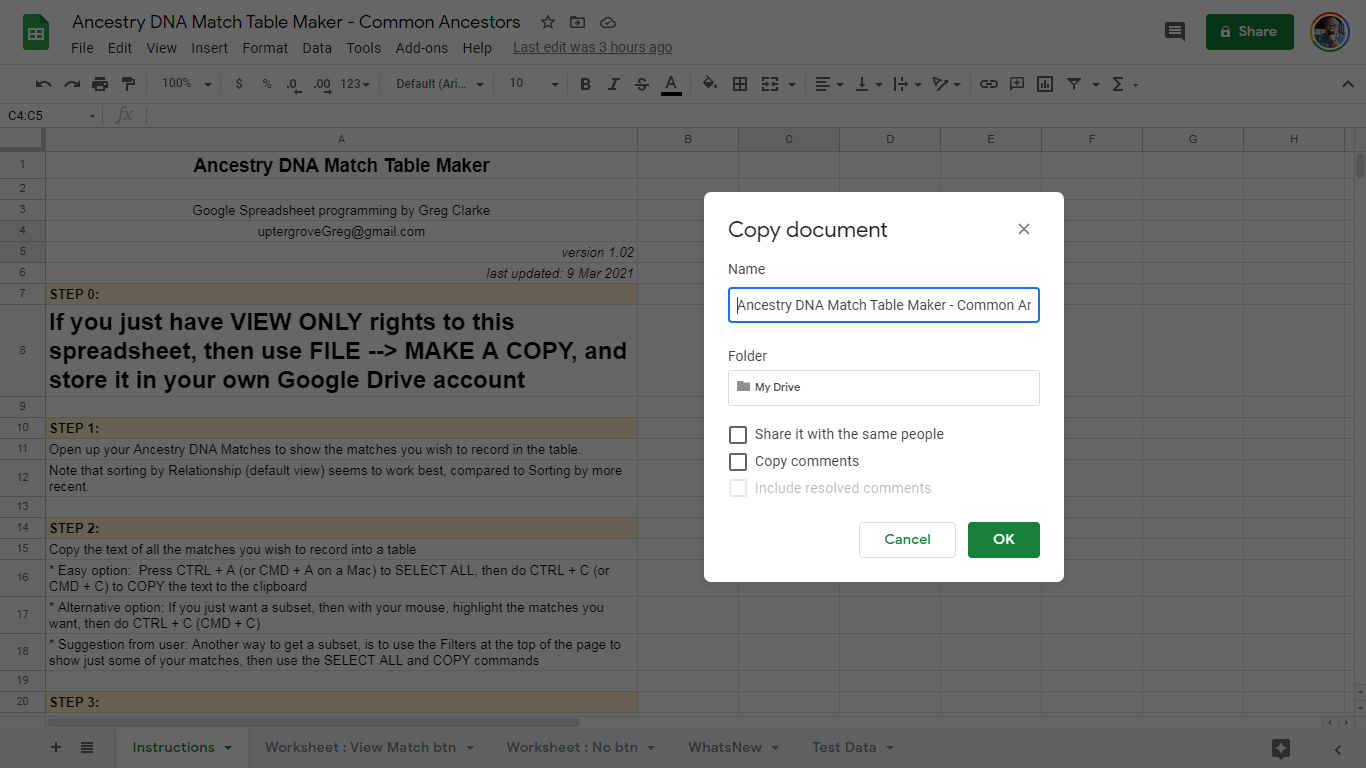Click the Functions sigma icon
The width and height of the screenshot is (1366, 768).
coord(1118,84)
